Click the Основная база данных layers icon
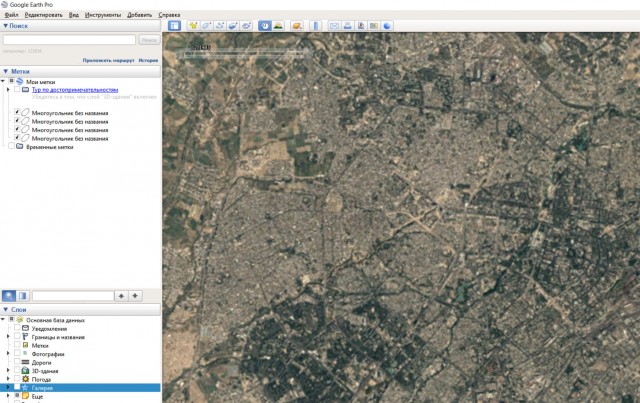This screenshot has height=403, width=640. click(20, 320)
